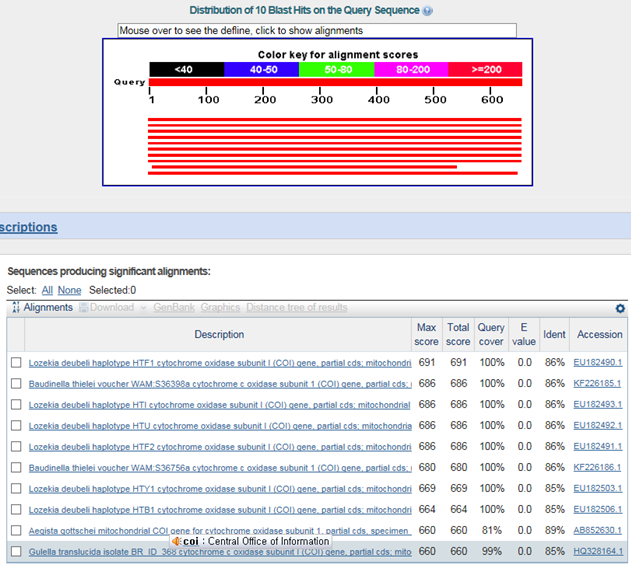Image resolution: width=631 pixels, height=567 pixels.
Task: Open accession AB852630.1
Action: click(598, 530)
